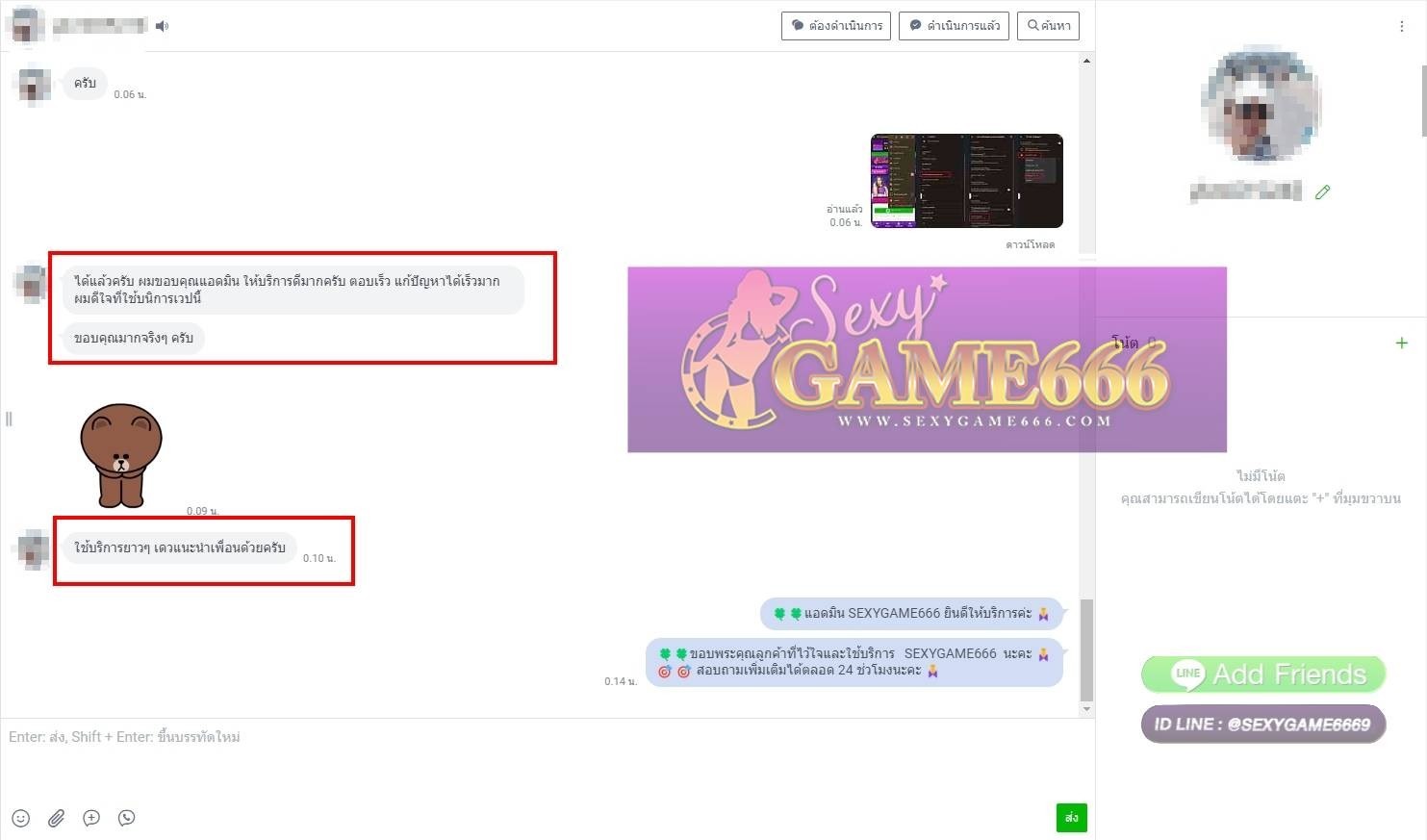Start a call with the phone bubble icon

tap(126, 818)
